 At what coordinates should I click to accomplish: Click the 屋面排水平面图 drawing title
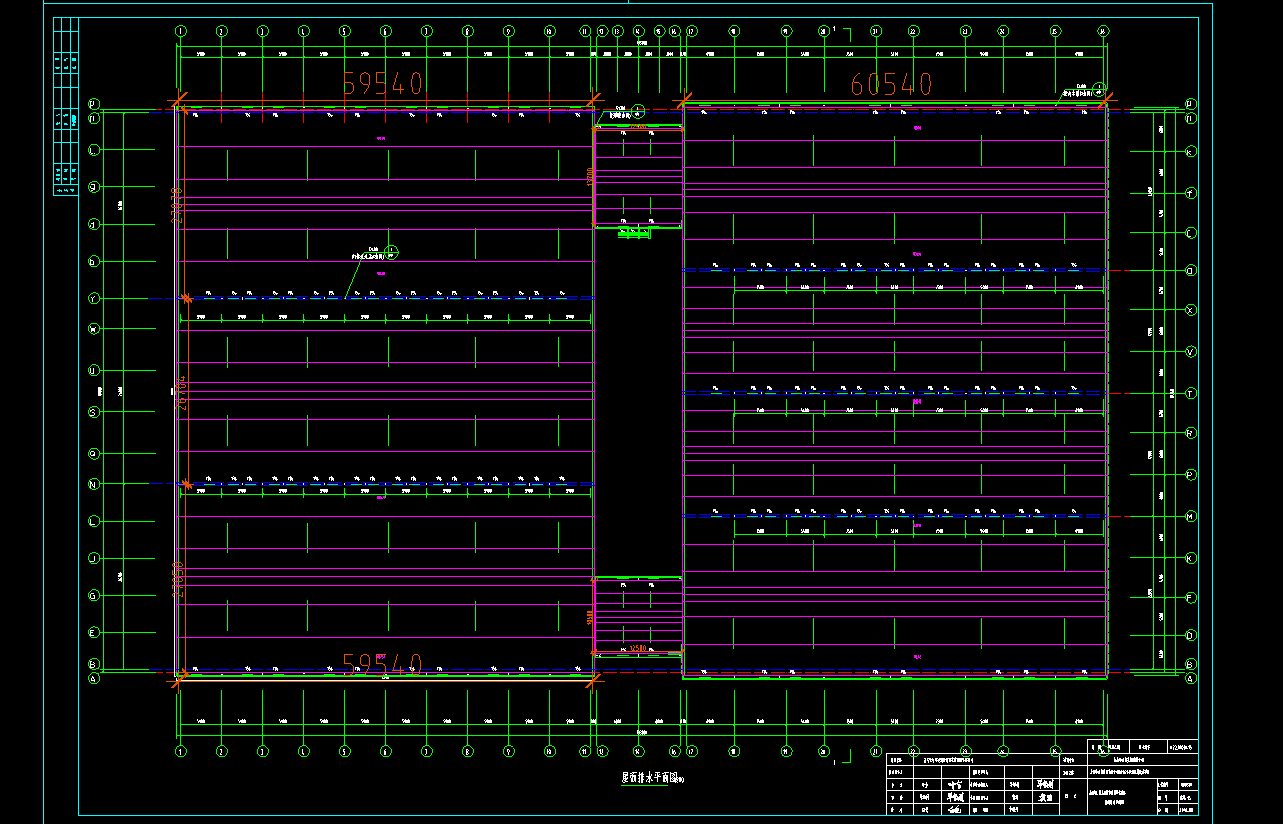tap(651, 778)
